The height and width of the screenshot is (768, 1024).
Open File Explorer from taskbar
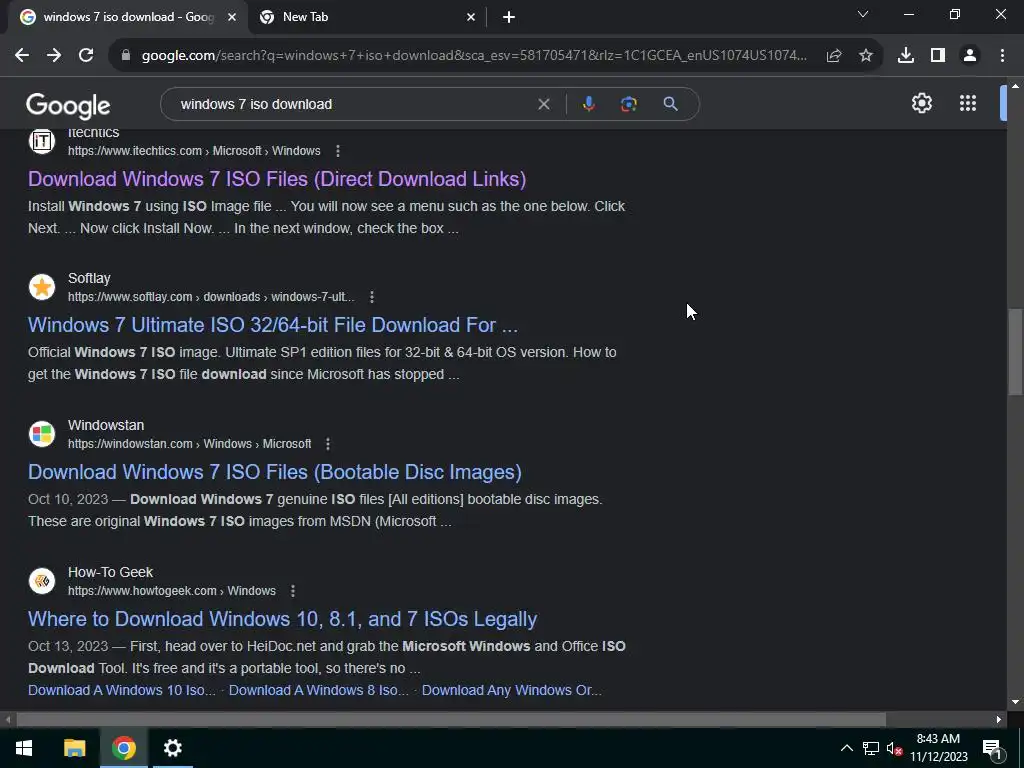pos(74,748)
